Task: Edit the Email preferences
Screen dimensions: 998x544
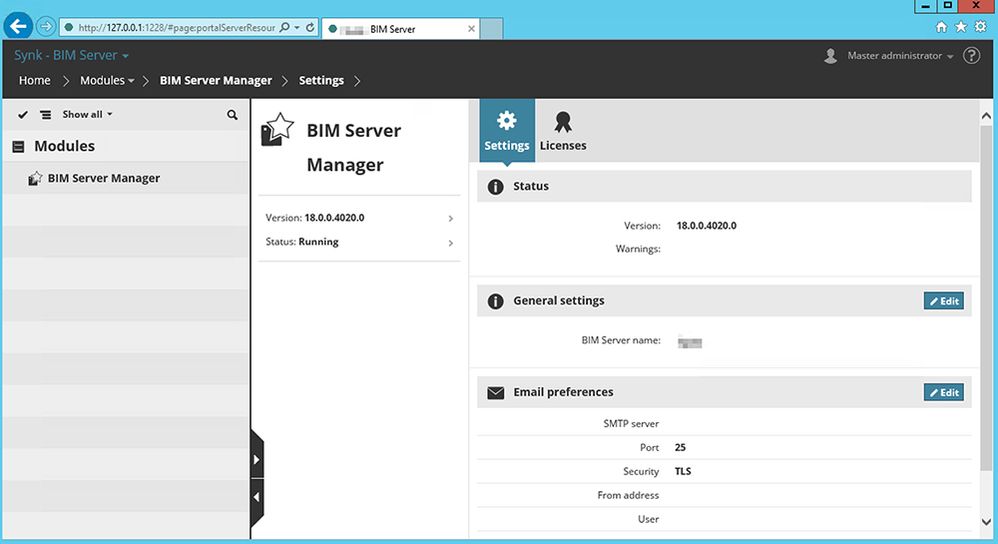Action: pyautogui.click(x=944, y=393)
